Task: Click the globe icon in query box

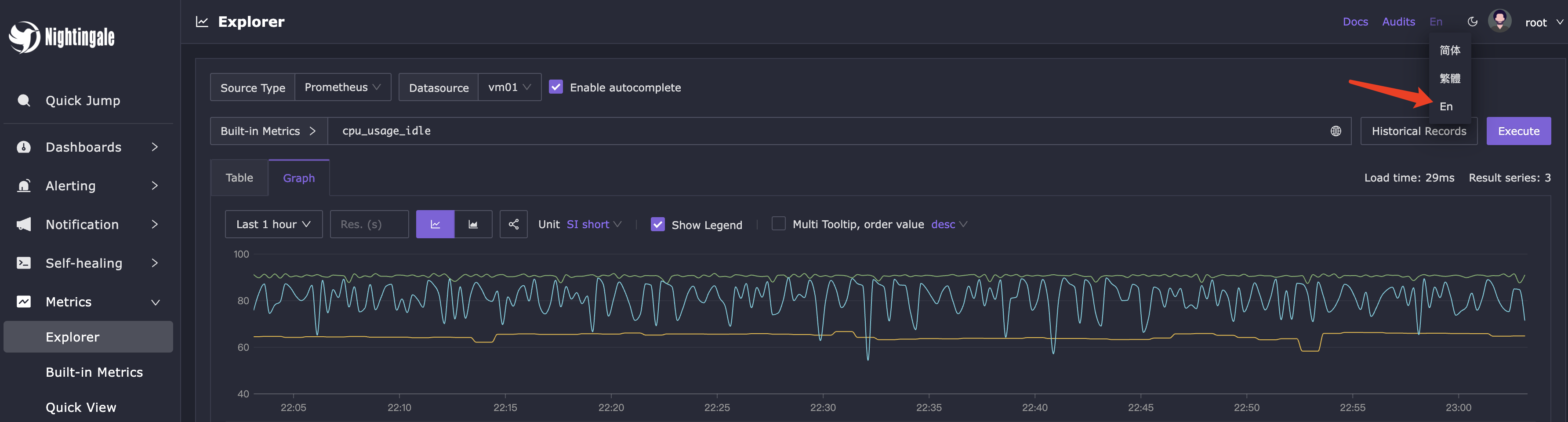Action: coord(1336,131)
